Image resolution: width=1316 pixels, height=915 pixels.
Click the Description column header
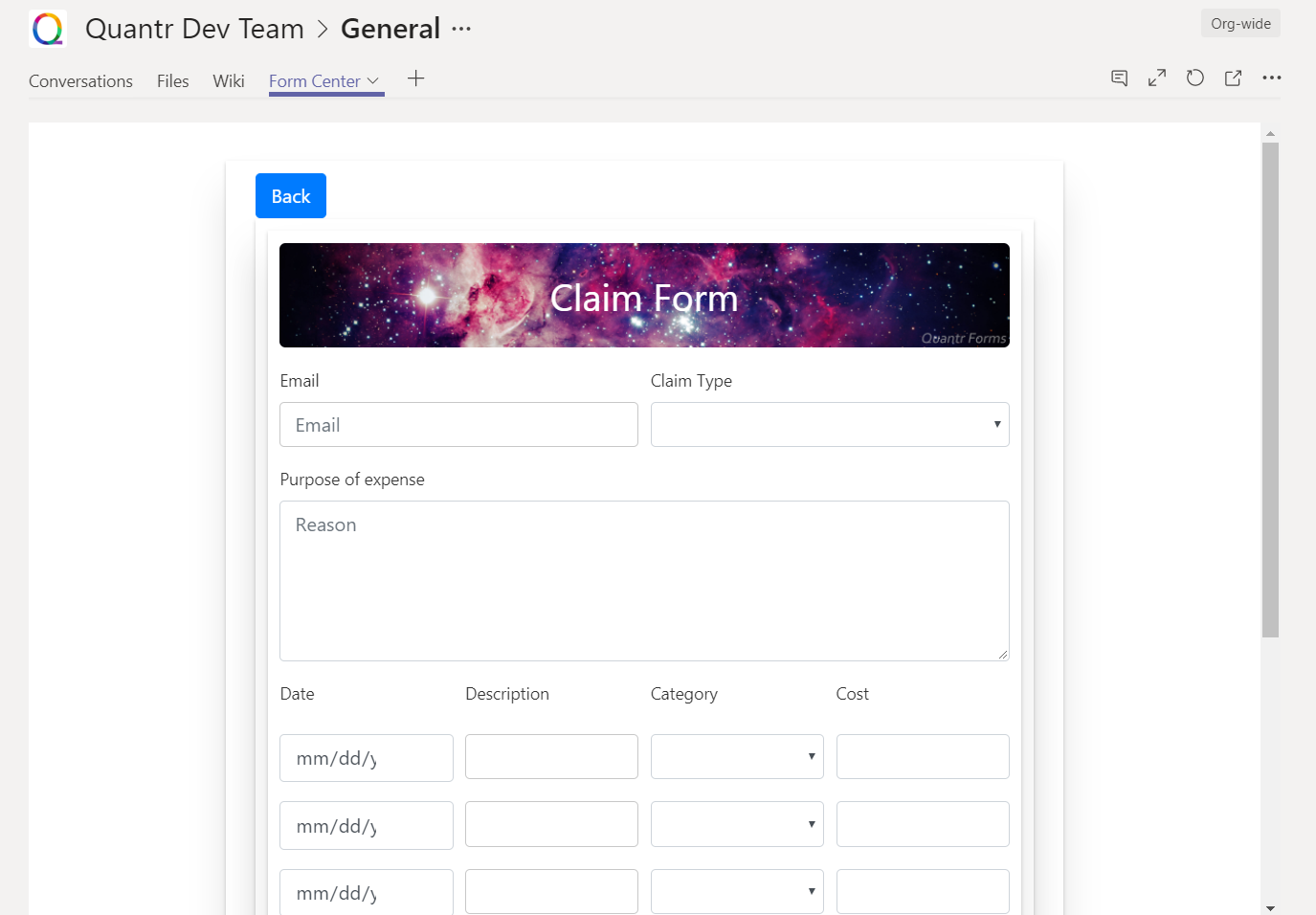507,694
